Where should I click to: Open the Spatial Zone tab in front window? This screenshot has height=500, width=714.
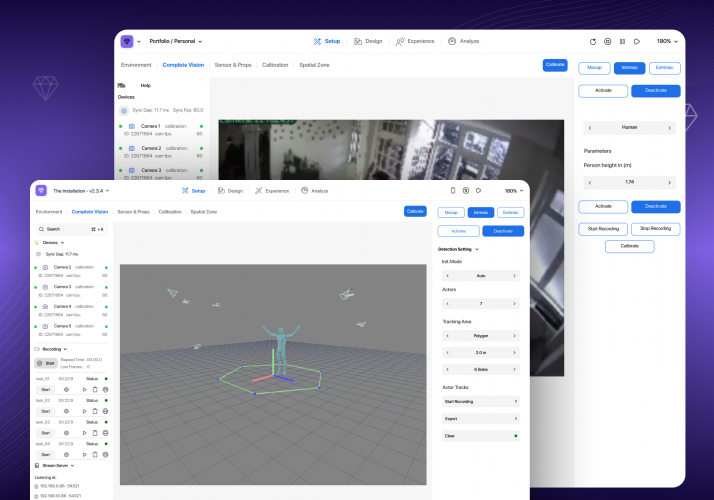[x=202, y=212]
